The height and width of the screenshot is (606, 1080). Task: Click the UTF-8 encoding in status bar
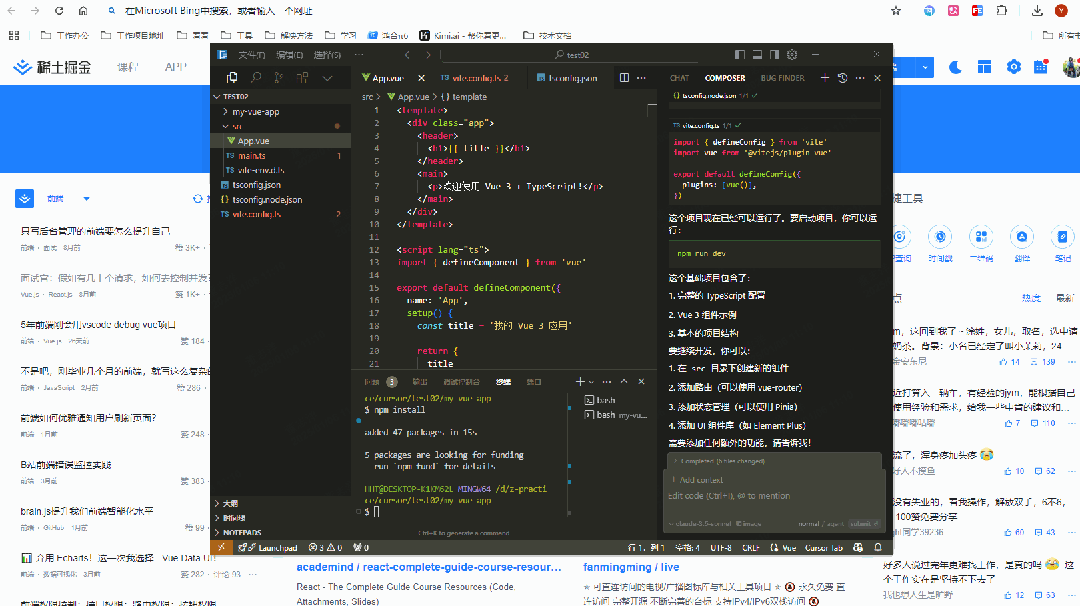(720, 548)
